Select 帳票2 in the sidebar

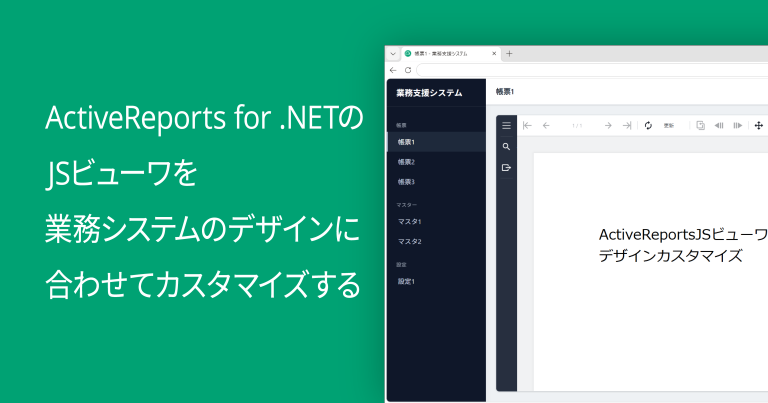pos(436,162)
